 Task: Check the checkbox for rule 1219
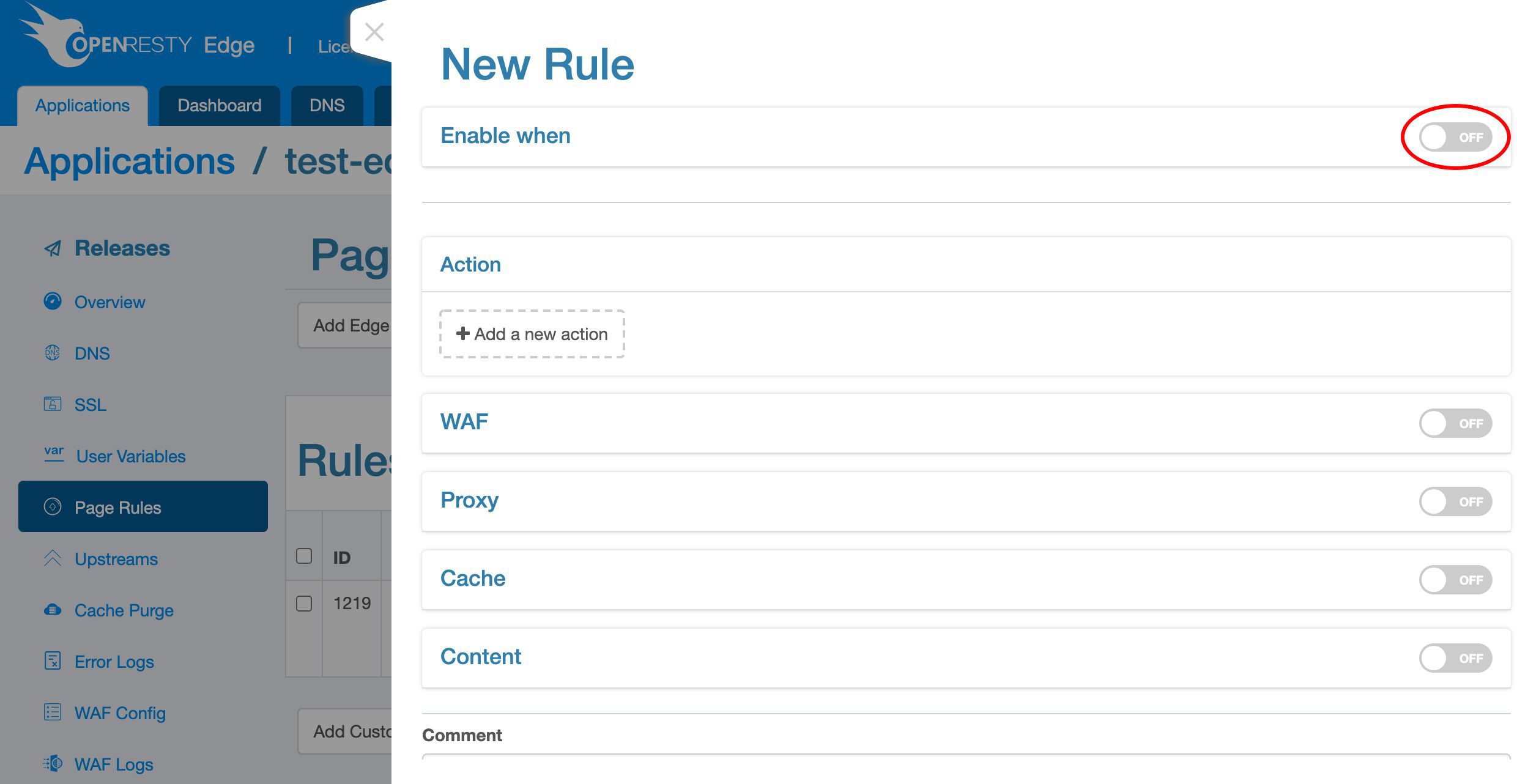(304, 604)
